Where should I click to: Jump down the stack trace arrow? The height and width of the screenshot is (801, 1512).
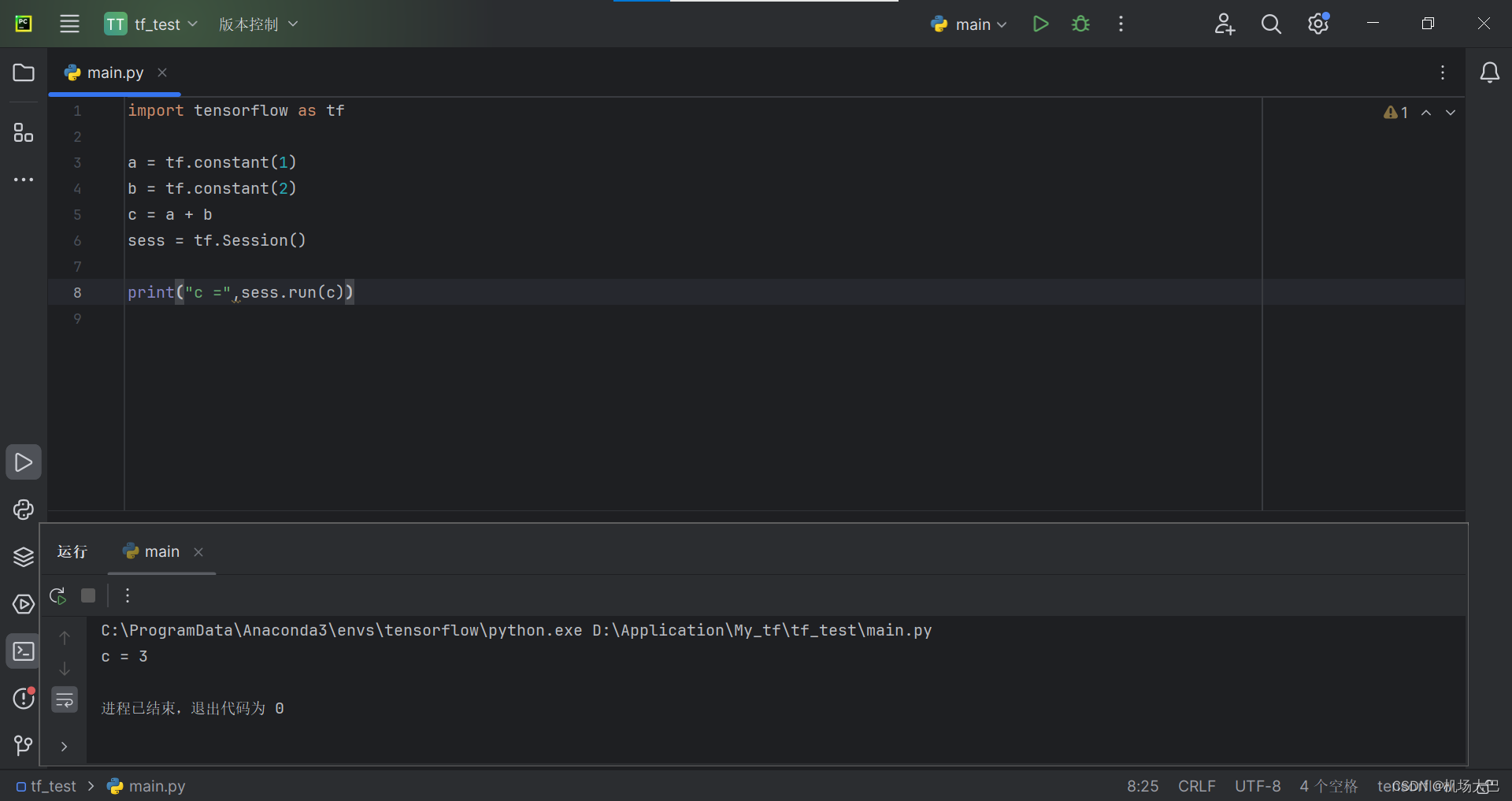65,669
